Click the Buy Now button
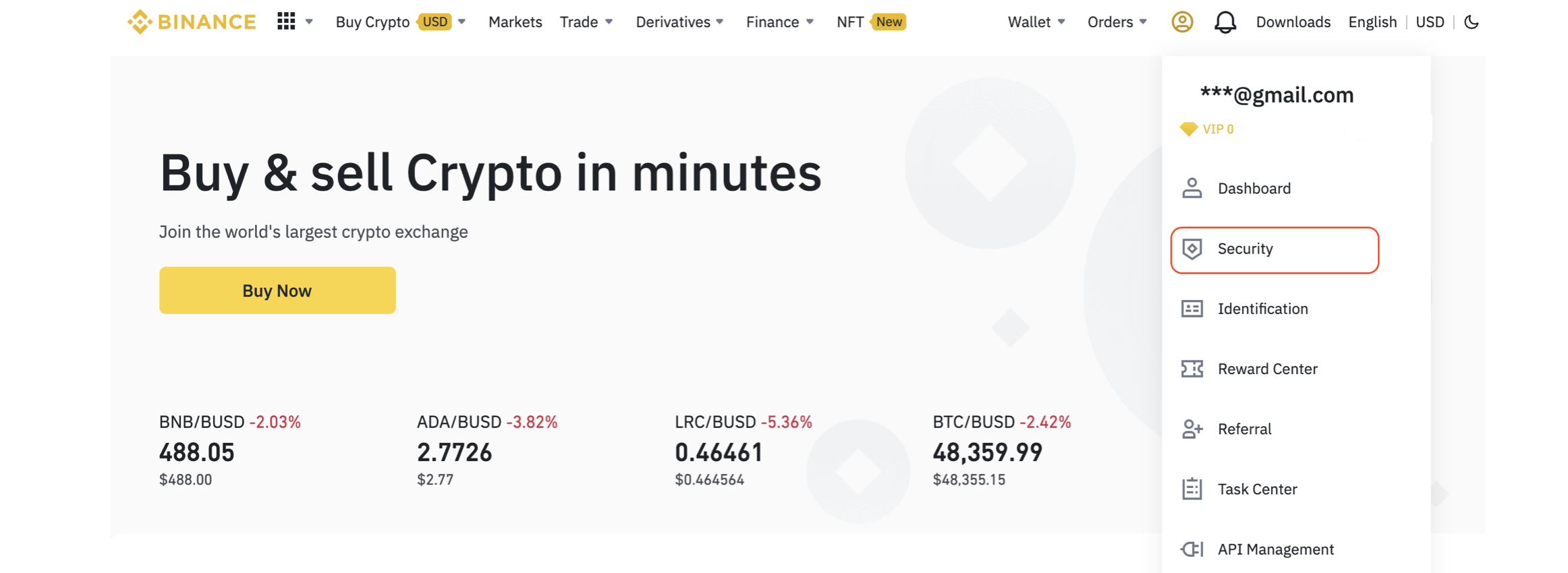 coord(277,290)
